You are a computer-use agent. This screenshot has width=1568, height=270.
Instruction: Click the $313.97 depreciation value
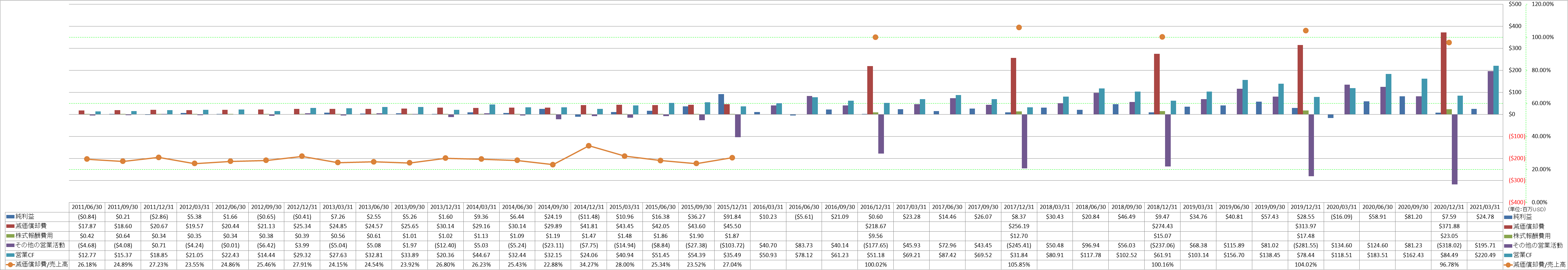click(x=1306, y=226)
